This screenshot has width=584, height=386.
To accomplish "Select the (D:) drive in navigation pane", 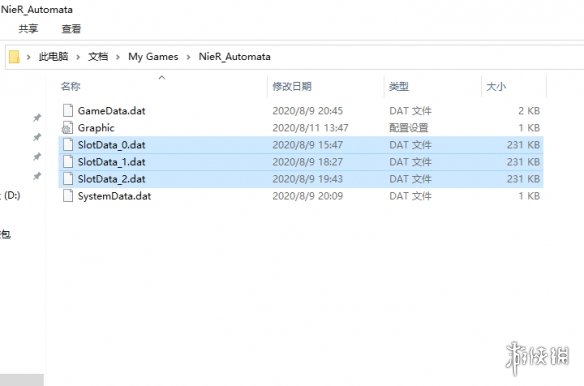I will tap(11, 195).
